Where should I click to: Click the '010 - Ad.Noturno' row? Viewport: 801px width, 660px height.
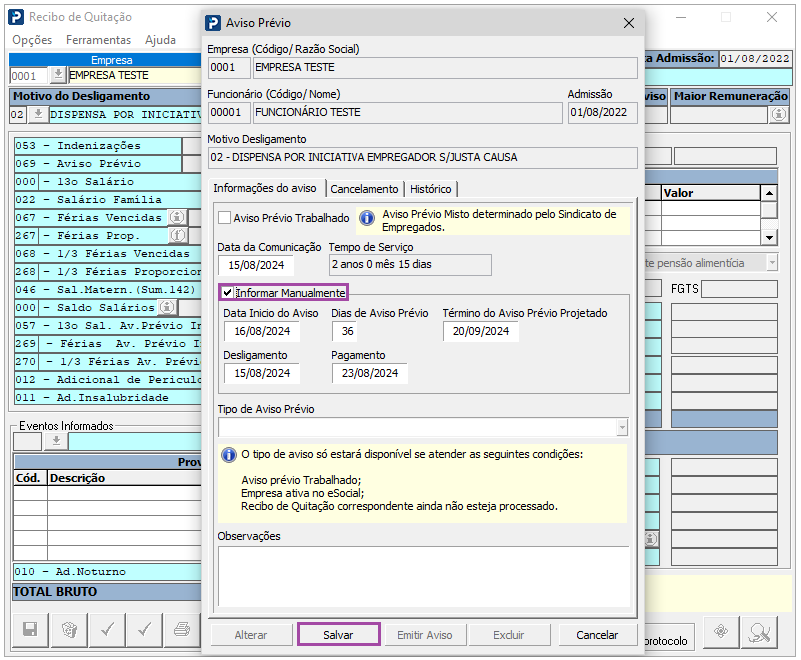[107, 572]
